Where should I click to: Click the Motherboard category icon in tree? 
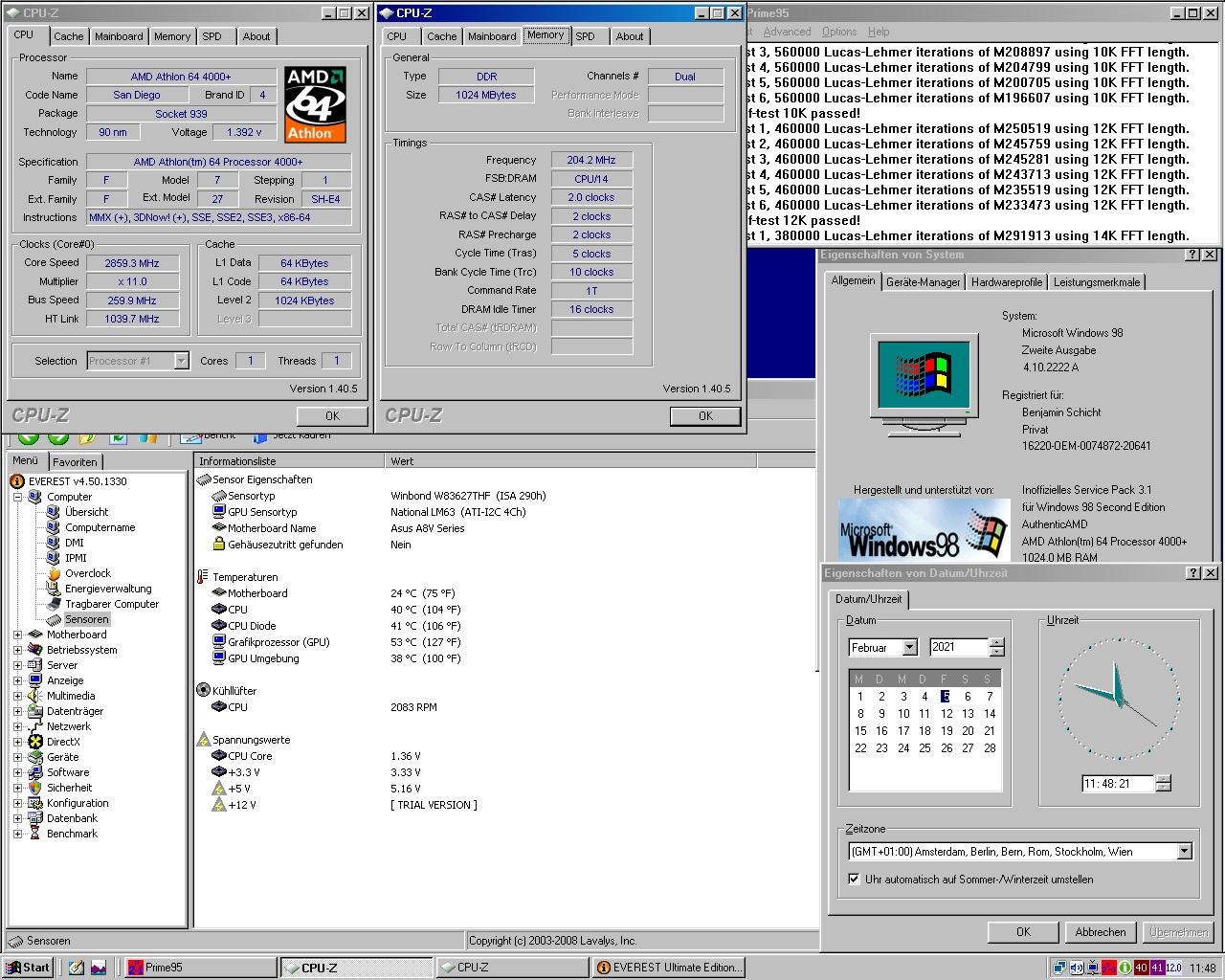tap(35, 635)
